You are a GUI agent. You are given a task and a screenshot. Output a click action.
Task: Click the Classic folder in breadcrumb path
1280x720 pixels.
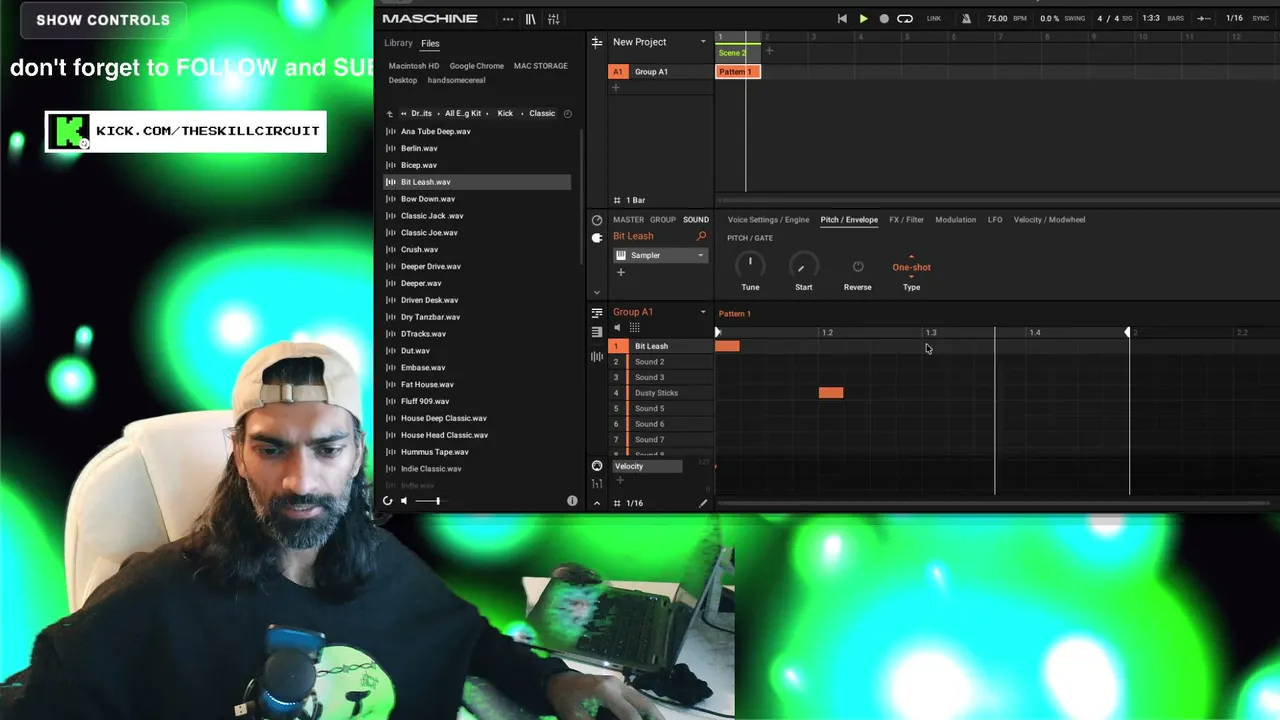[542, 113]
